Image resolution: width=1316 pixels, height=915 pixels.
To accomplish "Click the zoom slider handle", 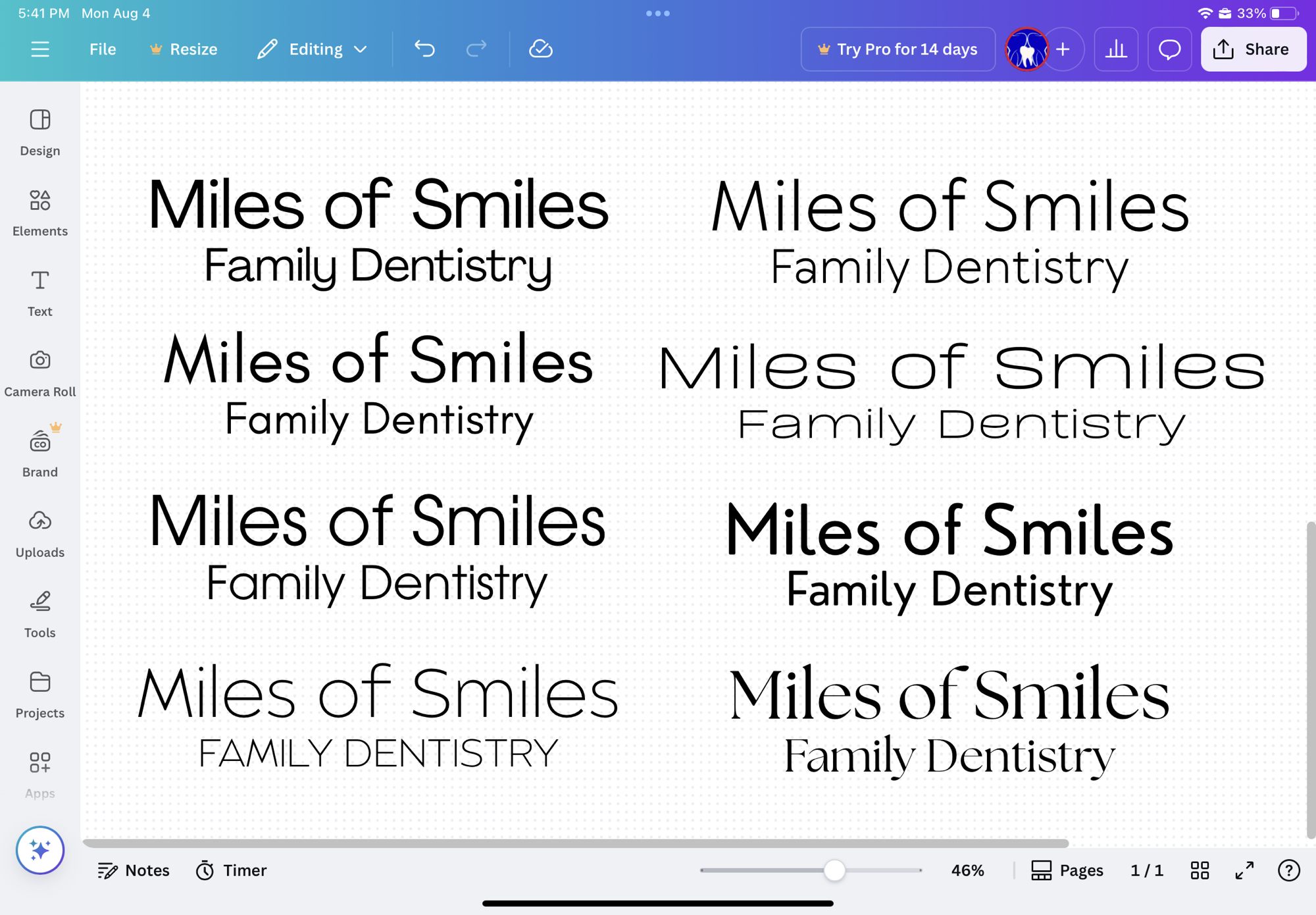I will 834,870.
